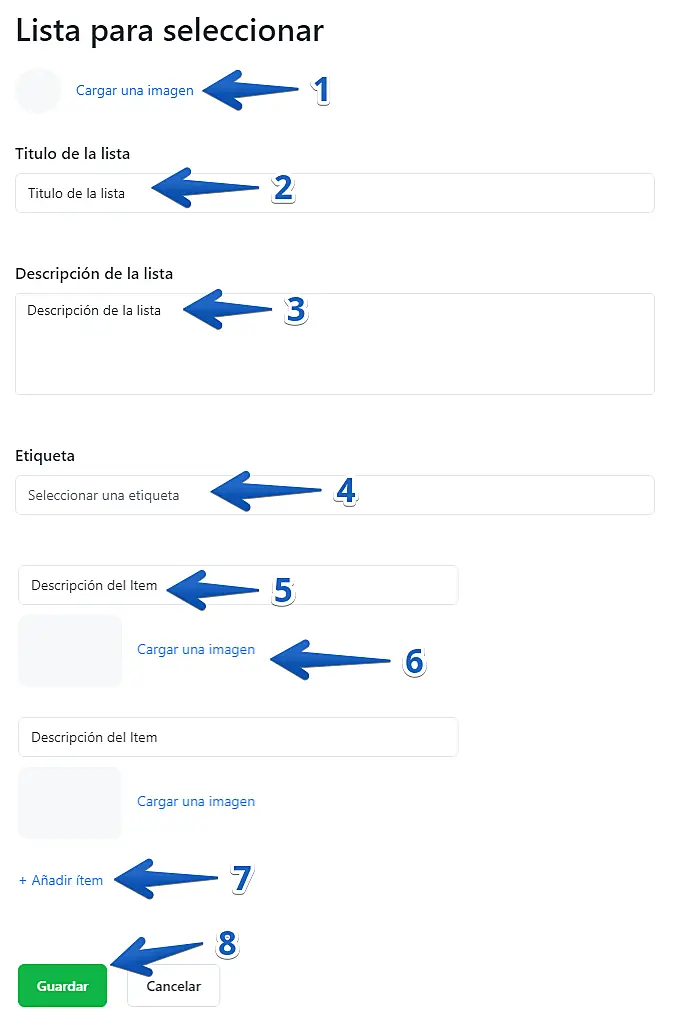The height and width of the screenshot is (1032, 676).
Task: Select the second item's image placeholder box
Action: pos(70,802)
